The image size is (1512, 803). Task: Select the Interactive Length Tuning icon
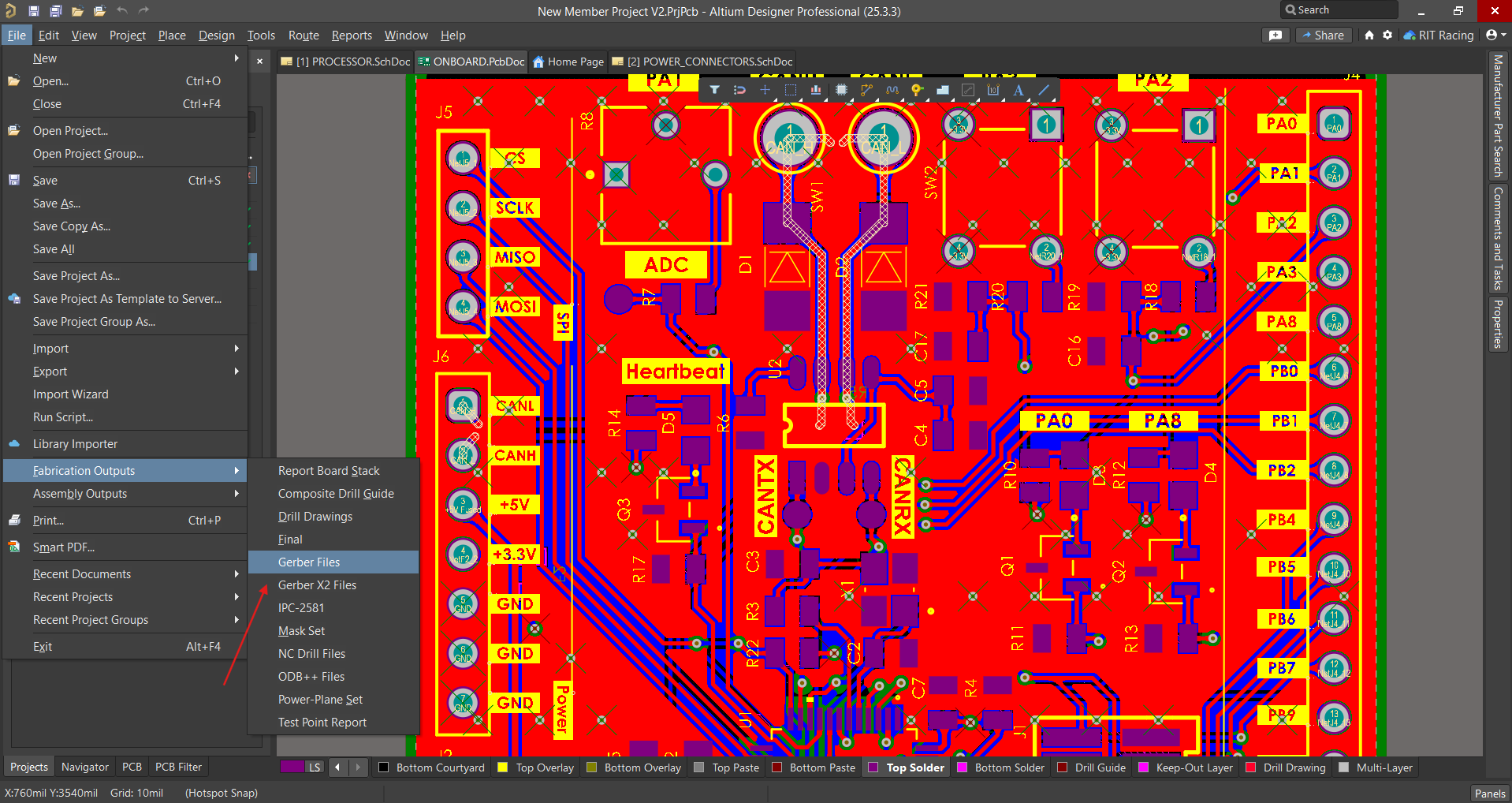(892, 90)
